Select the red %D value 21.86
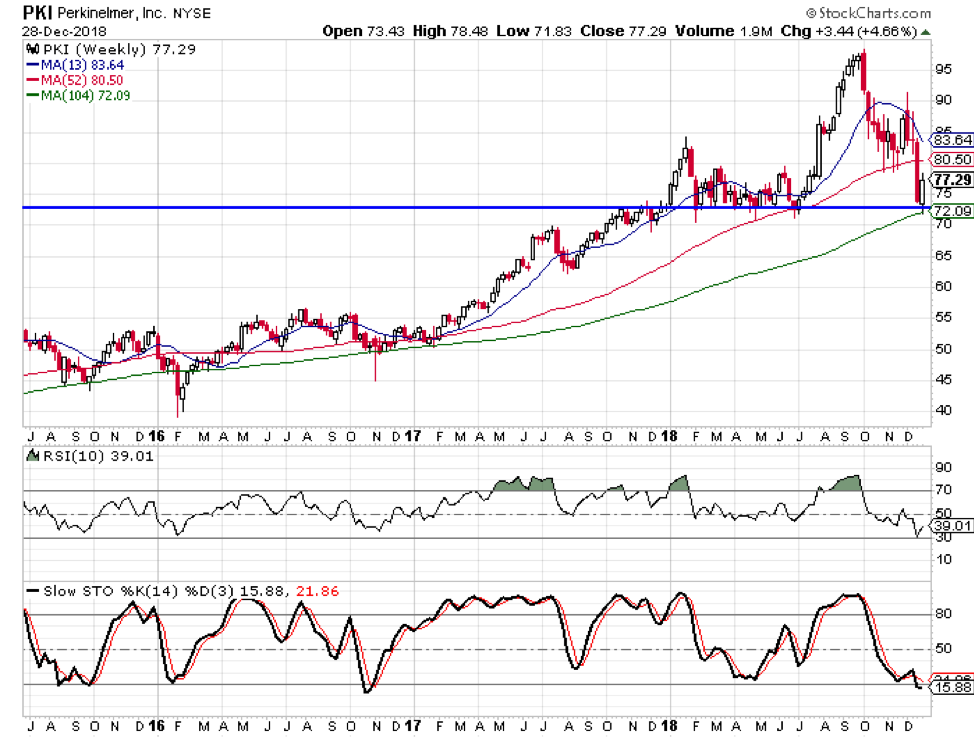Viewport: 974px width, 737px height. pos(317,590)
